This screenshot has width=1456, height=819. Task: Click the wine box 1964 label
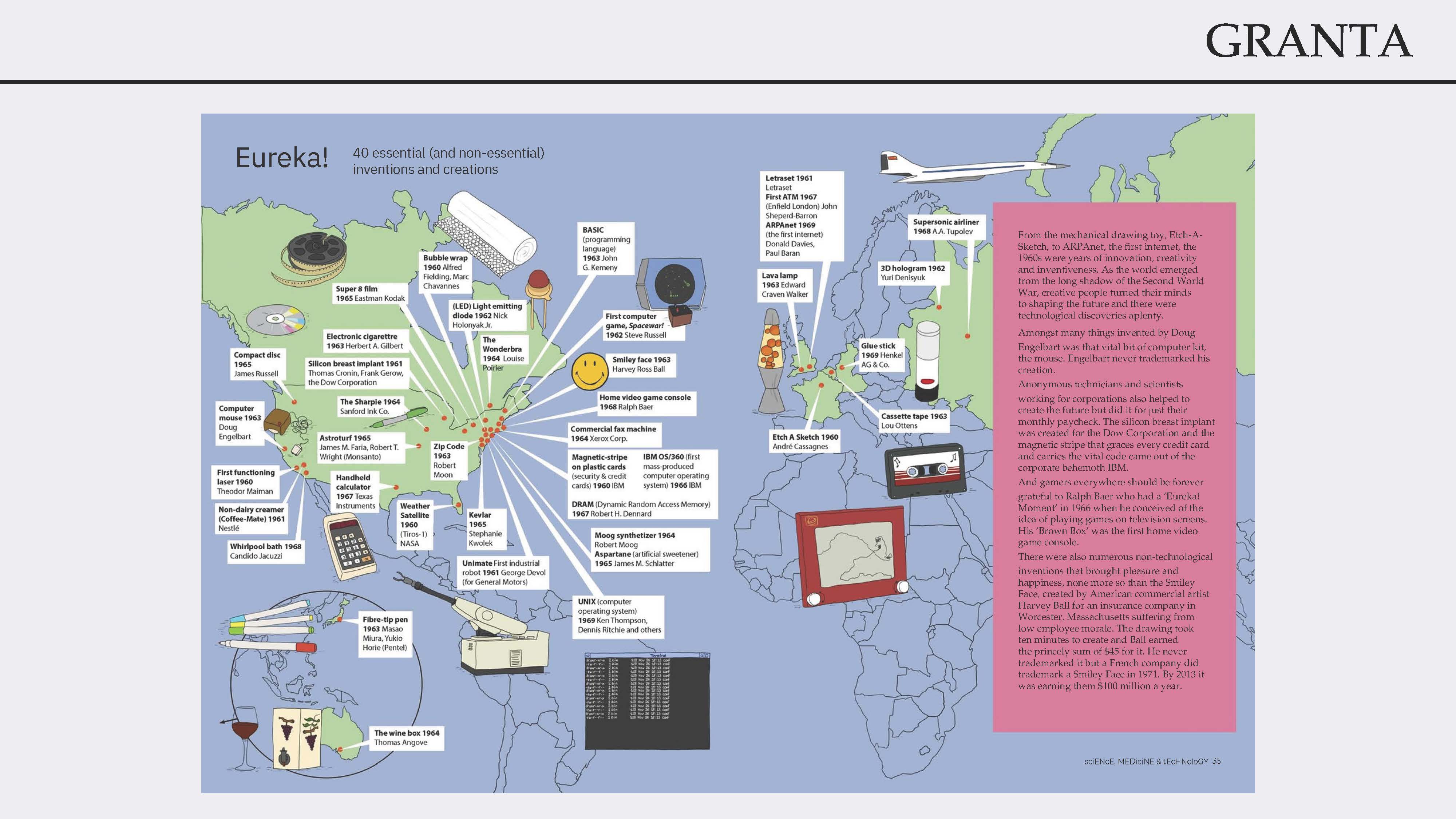coord(406,737)
